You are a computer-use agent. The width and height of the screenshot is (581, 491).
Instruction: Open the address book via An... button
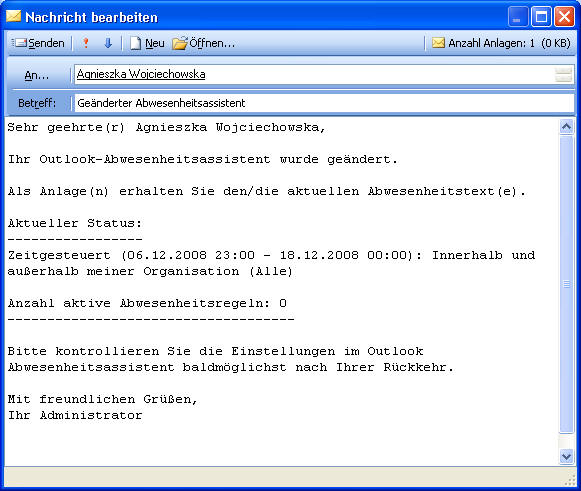(x=36, y=75)
